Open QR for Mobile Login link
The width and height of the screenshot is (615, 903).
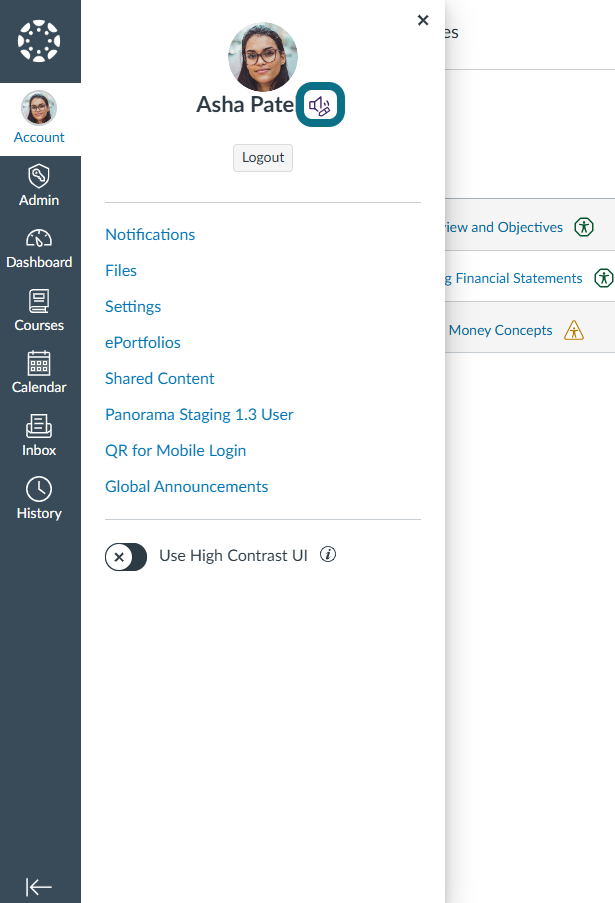[x=176, y=450]
